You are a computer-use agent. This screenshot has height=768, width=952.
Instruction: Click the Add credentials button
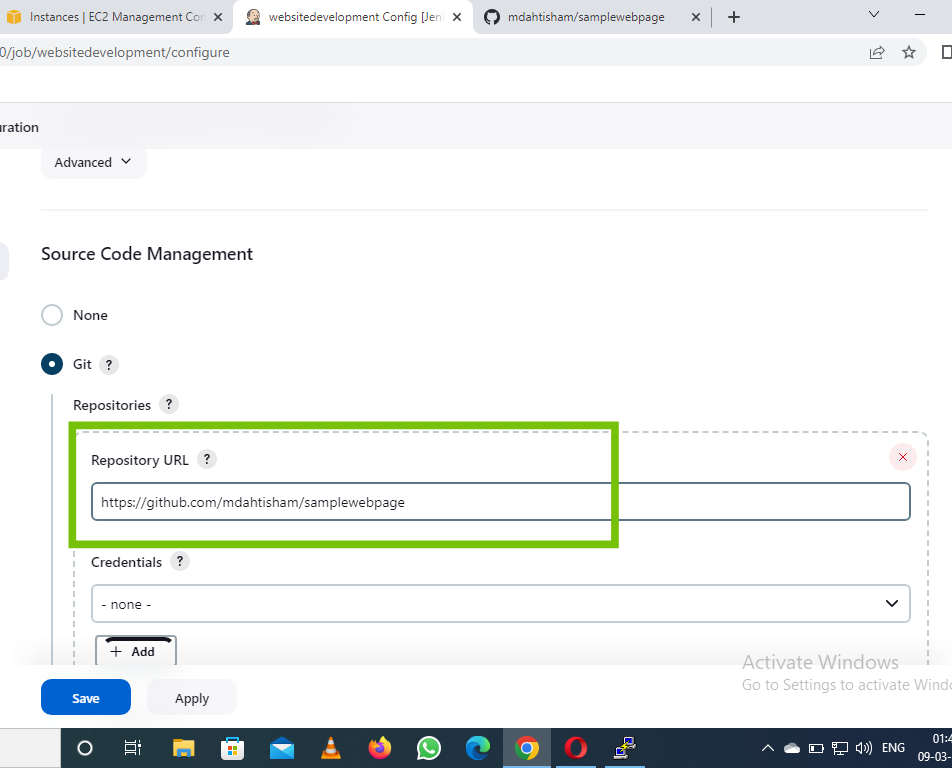136,651
